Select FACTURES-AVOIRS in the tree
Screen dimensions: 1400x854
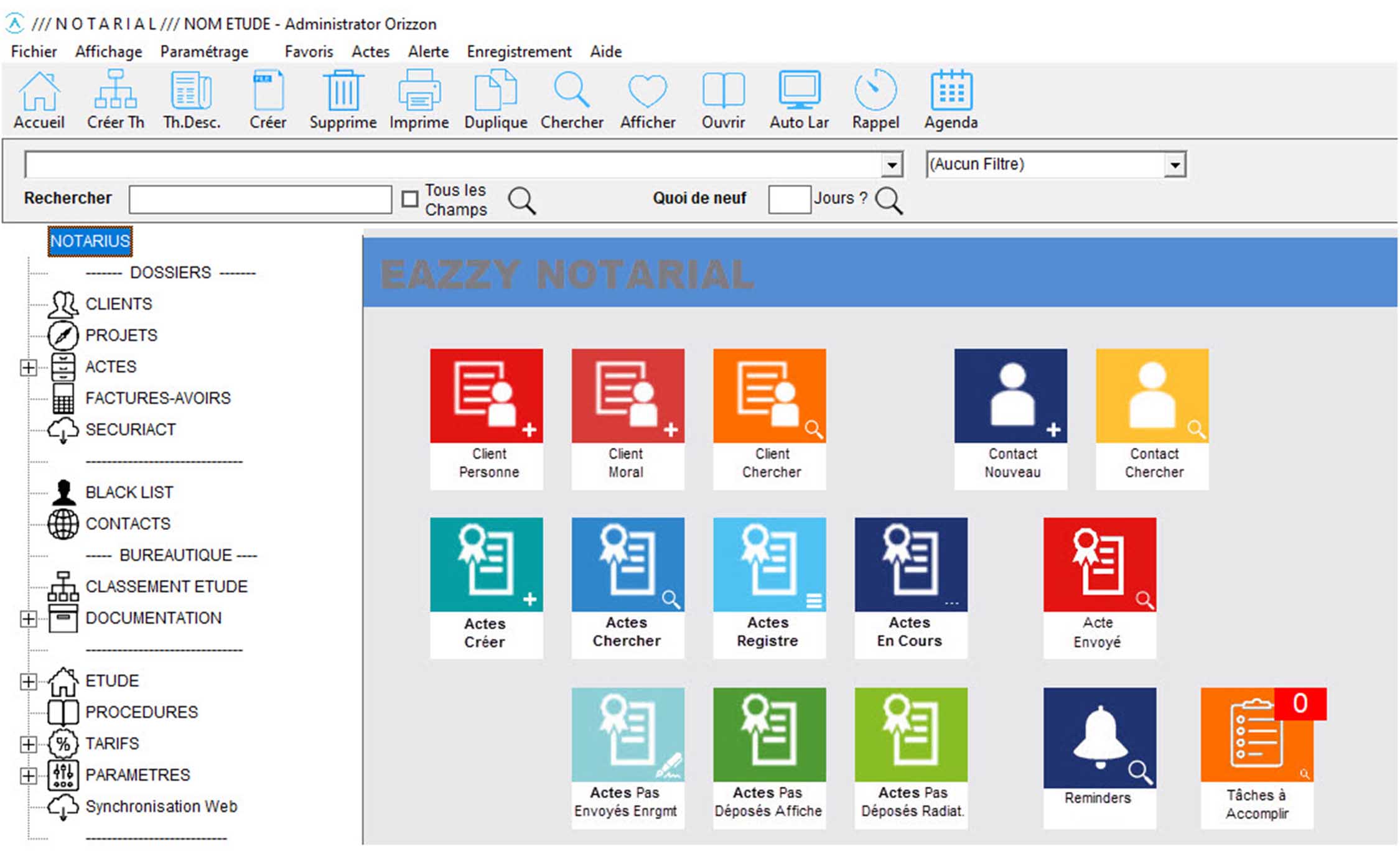(x=158, y=398)
